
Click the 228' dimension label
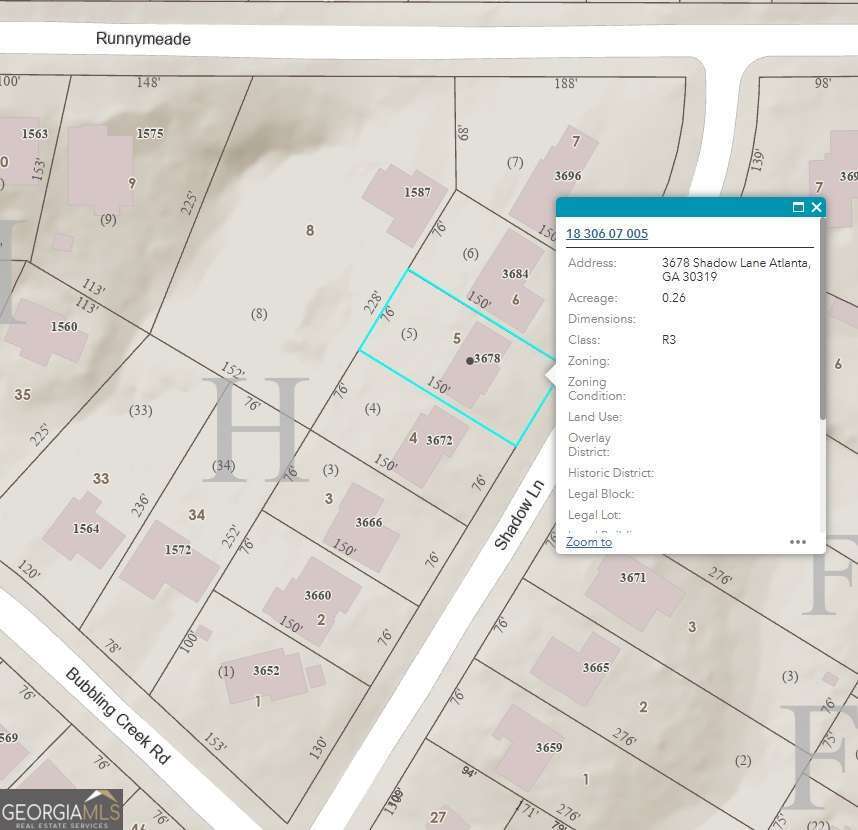[372, 303]
